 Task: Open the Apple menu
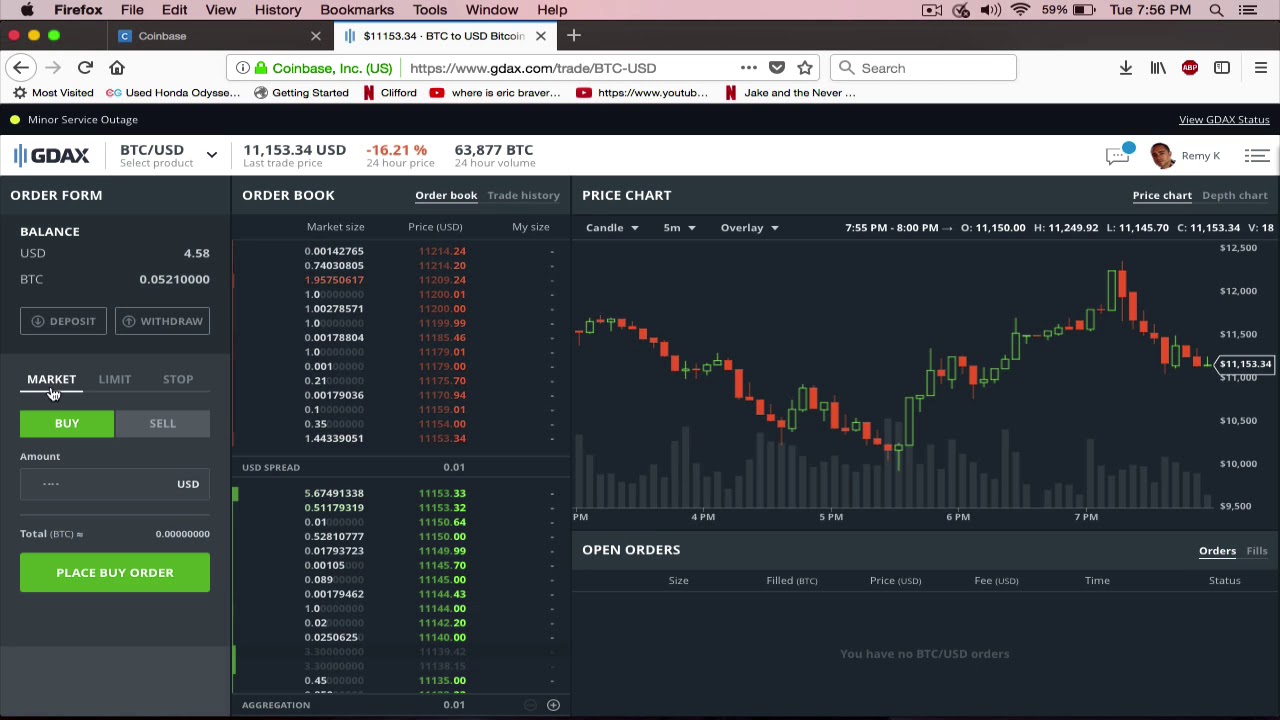click(27, 10)
